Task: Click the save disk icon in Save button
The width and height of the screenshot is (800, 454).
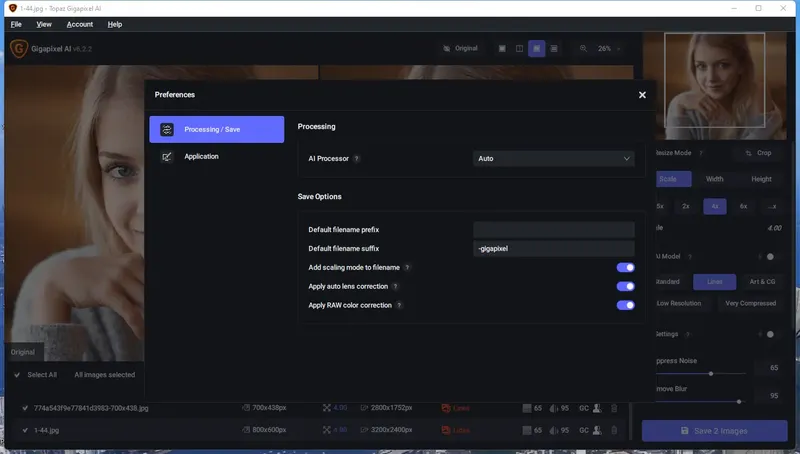Action: click(x=685, y=431)
